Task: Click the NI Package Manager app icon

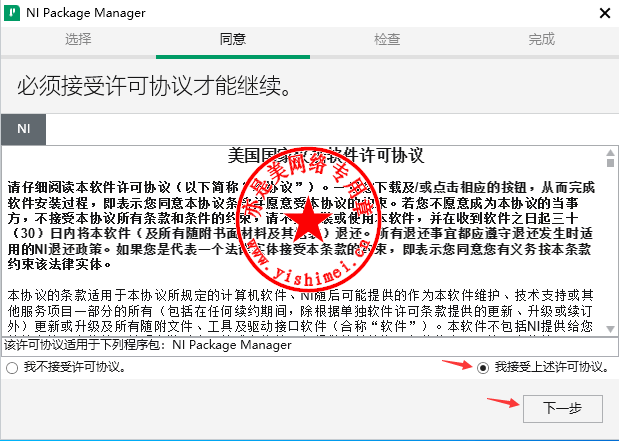Action: (12, 13)
